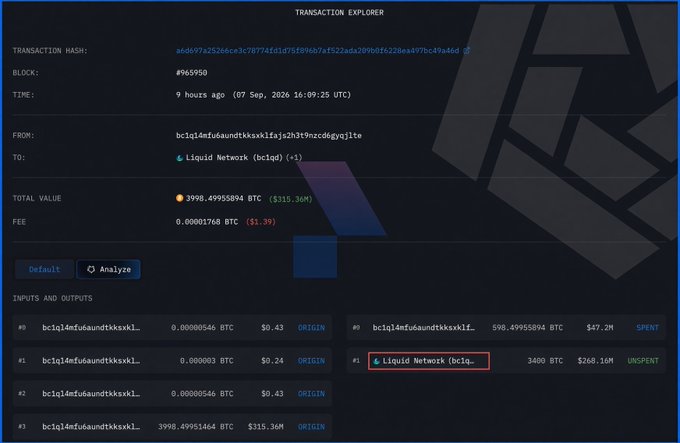
Task: Select $47.2M value in output #0
Action: [600, 328]
